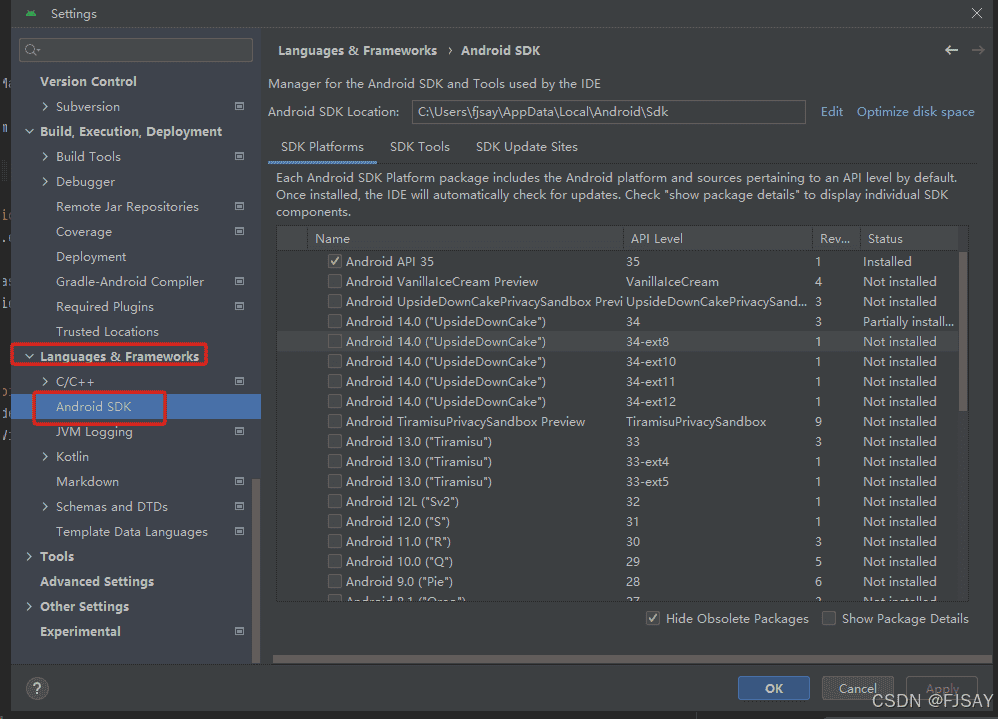998x719 pixels.
Task: Expand the Subversion tree item
Action: point(44,106)
